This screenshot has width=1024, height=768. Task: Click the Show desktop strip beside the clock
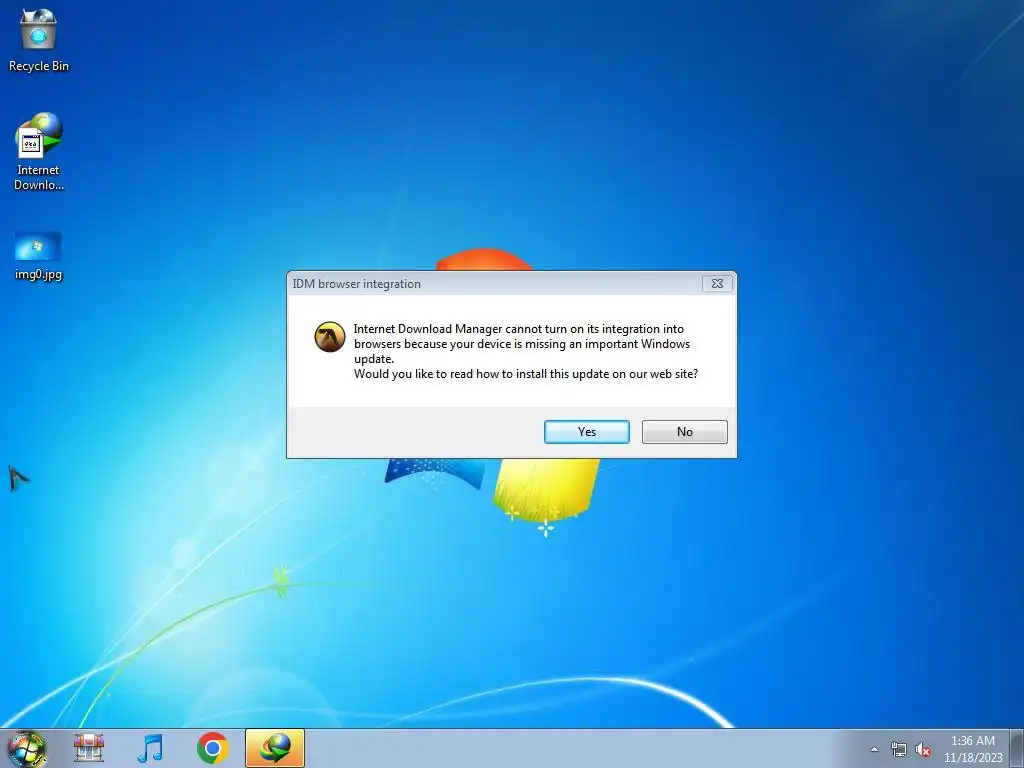(x=1017, y=748)
